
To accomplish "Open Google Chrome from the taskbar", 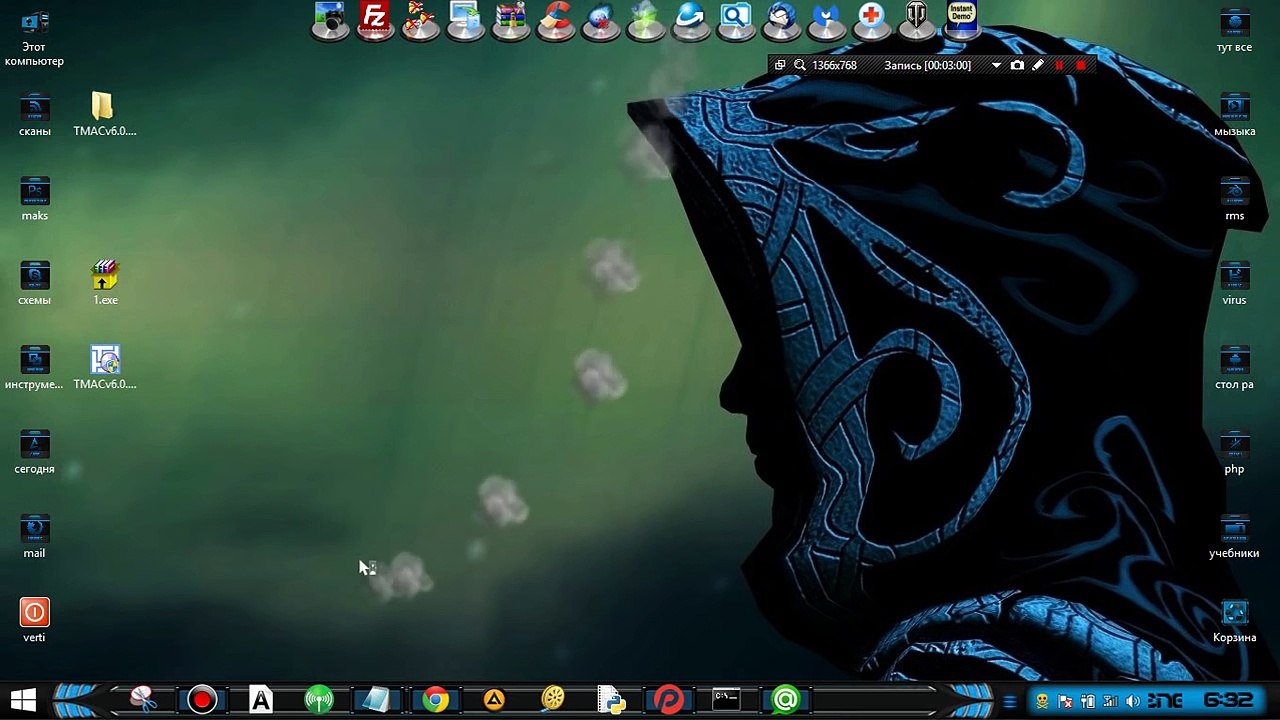I will click(435, 699).
